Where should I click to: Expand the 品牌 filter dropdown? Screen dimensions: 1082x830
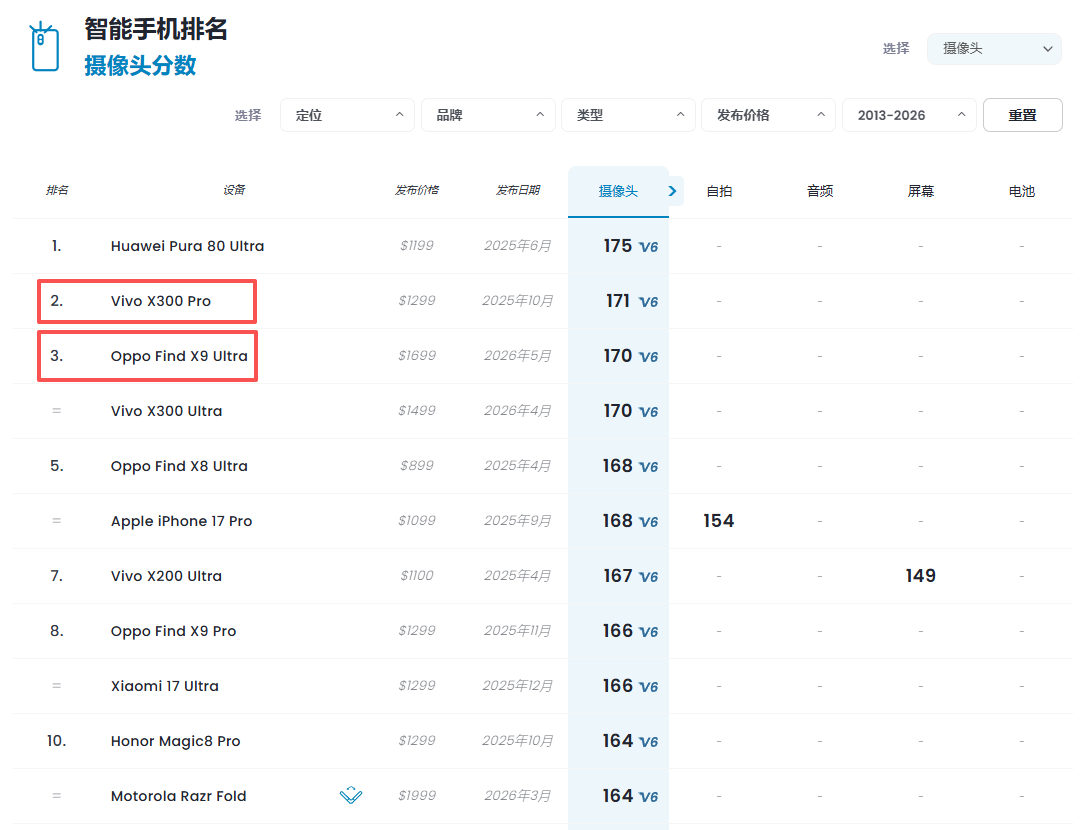pos(488,115)
